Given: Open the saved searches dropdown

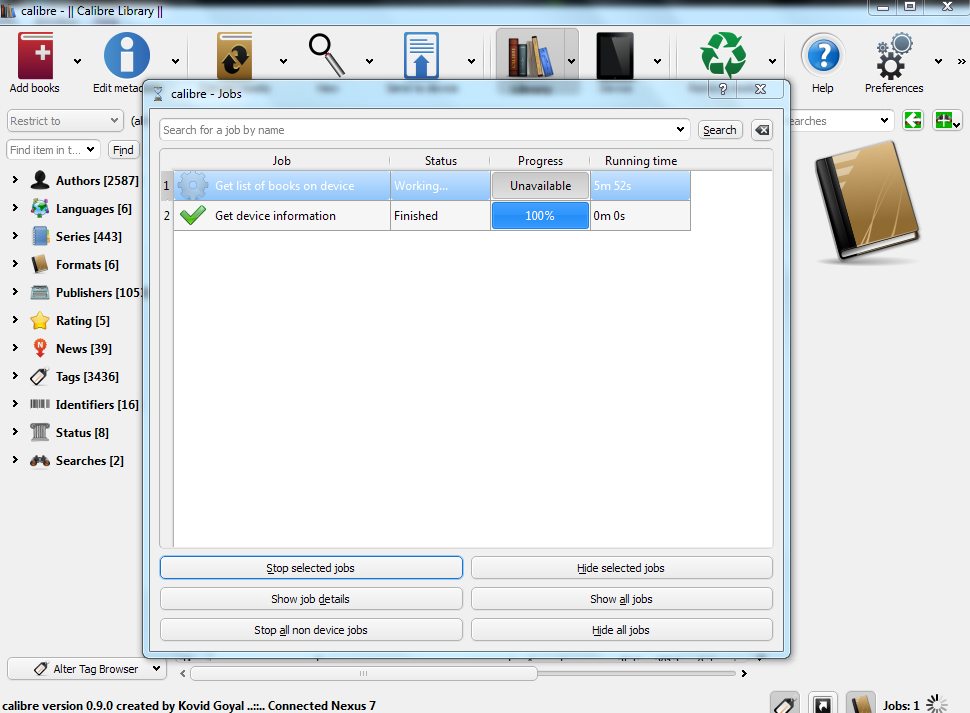Looking at the screenshot, I should click(x=885, y=120).
